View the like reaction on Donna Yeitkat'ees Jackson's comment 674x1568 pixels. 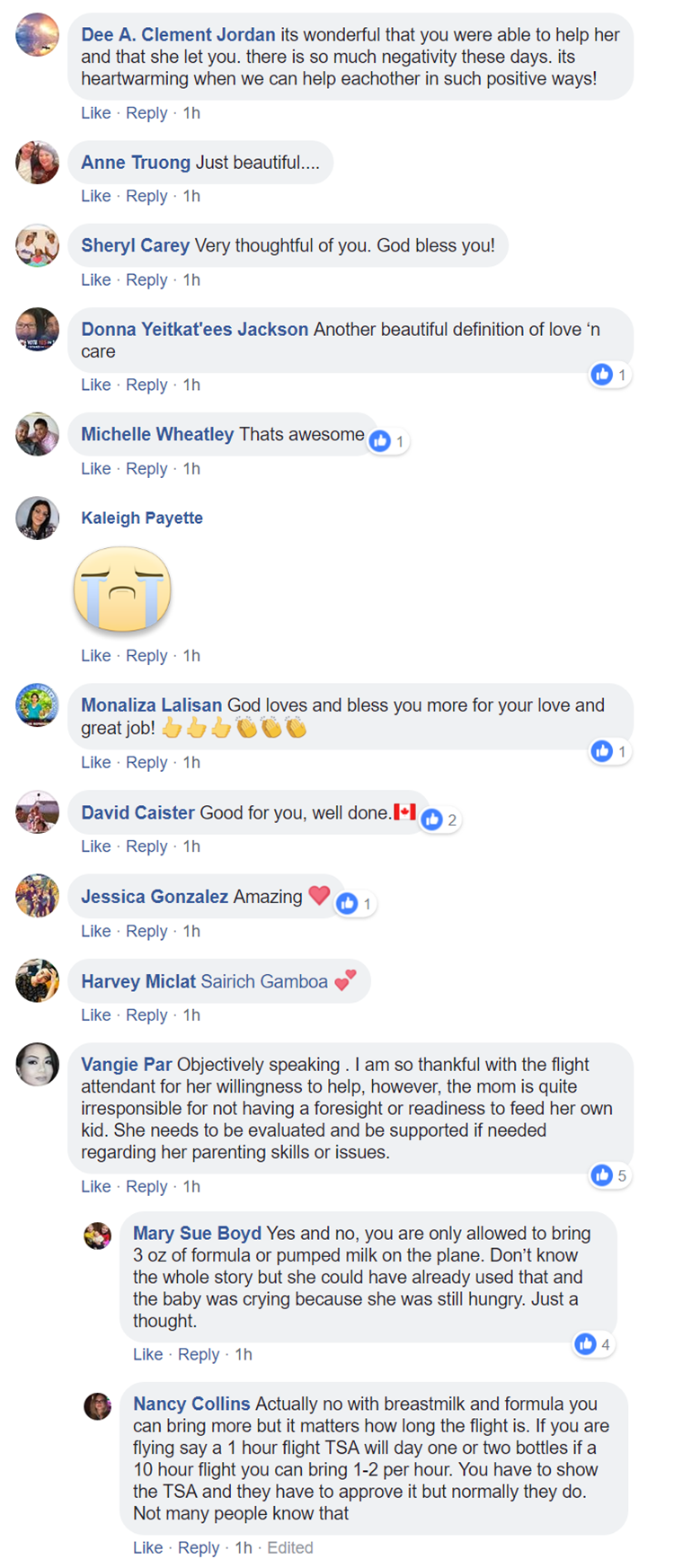609,374
